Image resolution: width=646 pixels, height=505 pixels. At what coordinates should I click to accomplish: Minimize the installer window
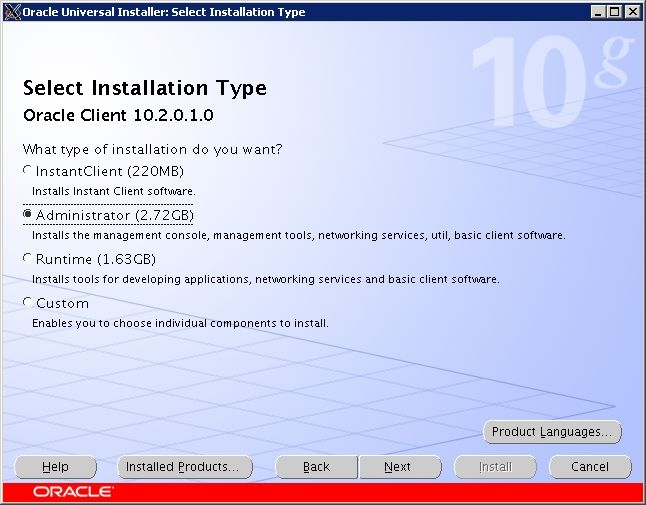[x=598, y=12]
